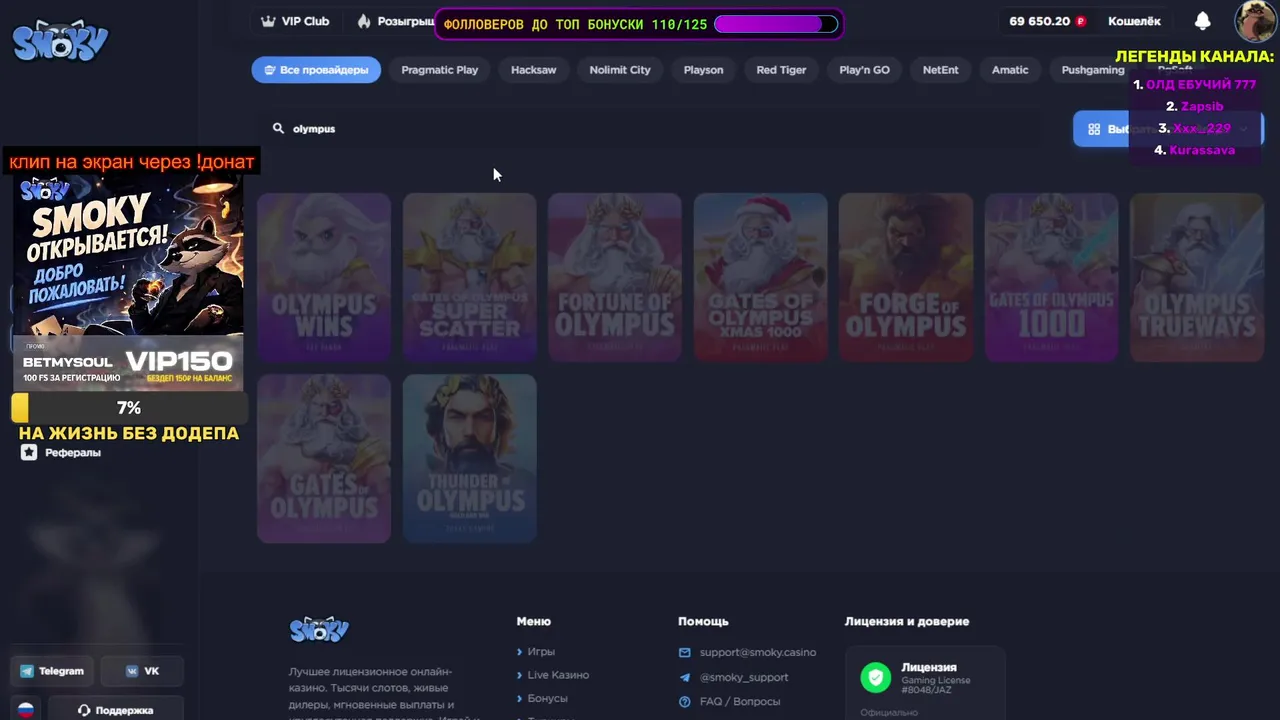Open notifications bell icon

[x=1203, y=21]
